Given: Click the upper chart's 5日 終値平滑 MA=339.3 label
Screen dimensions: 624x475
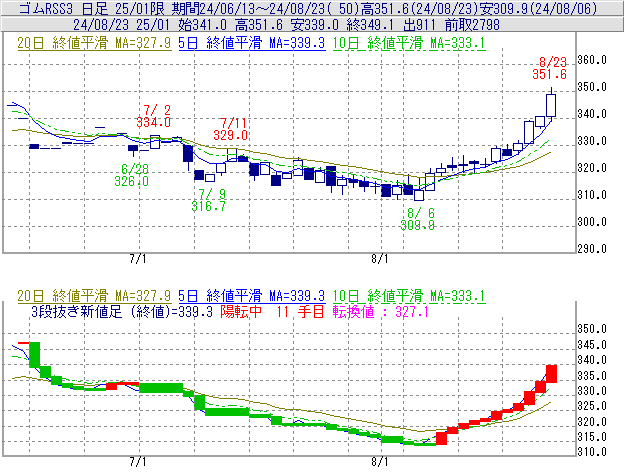Looking at the screenshot, I should pyautogui.click(x=252, y=43).
